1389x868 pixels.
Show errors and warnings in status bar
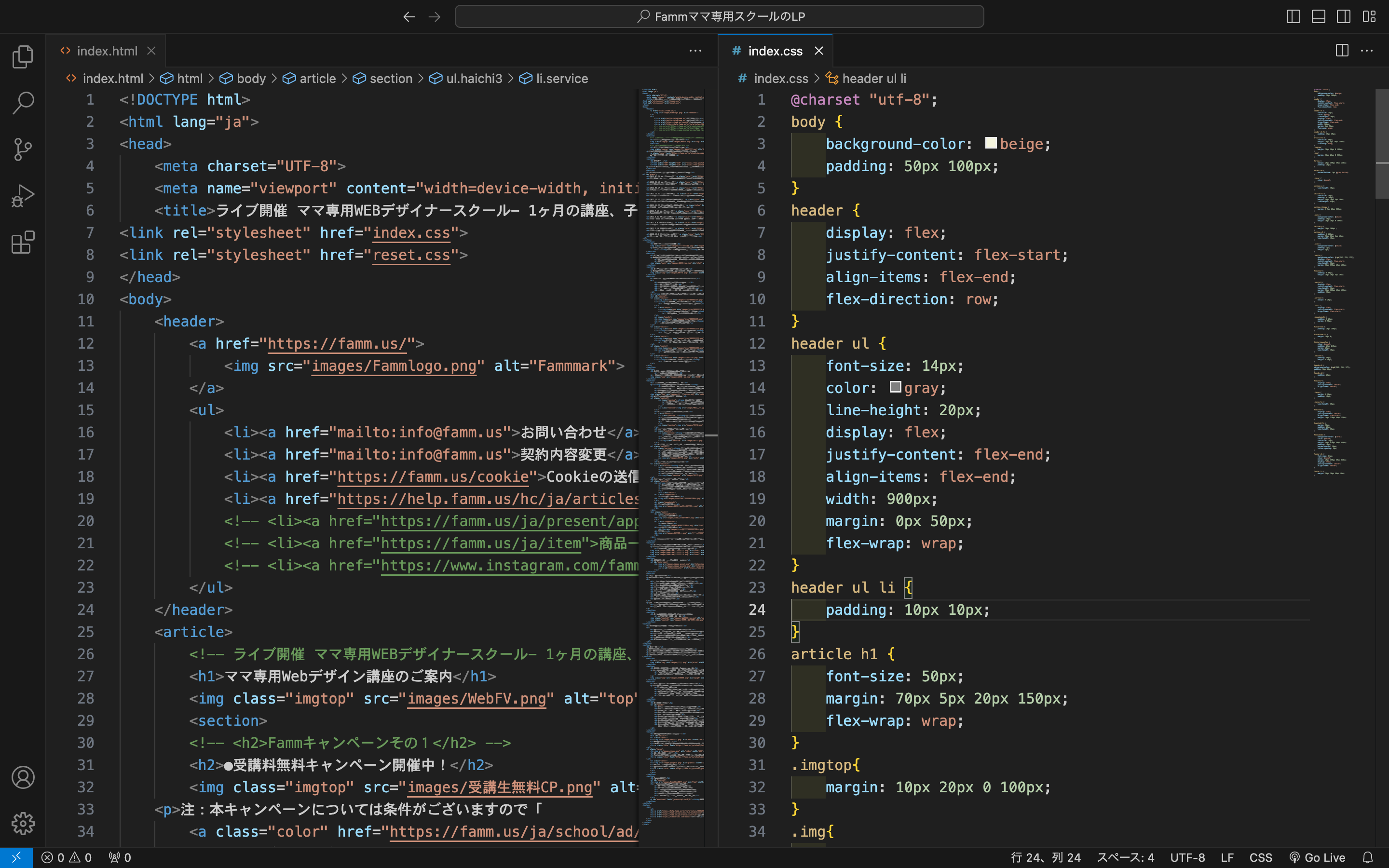(x=66, y=857)
